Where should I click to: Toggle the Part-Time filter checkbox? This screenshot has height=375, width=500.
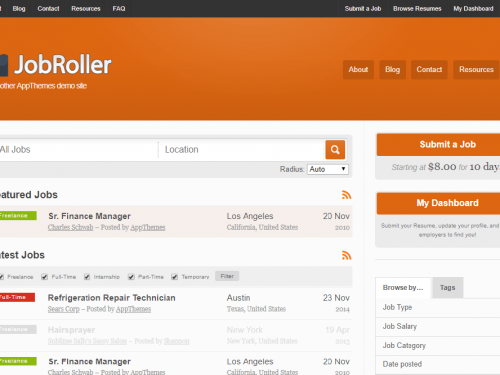point(131,277)
